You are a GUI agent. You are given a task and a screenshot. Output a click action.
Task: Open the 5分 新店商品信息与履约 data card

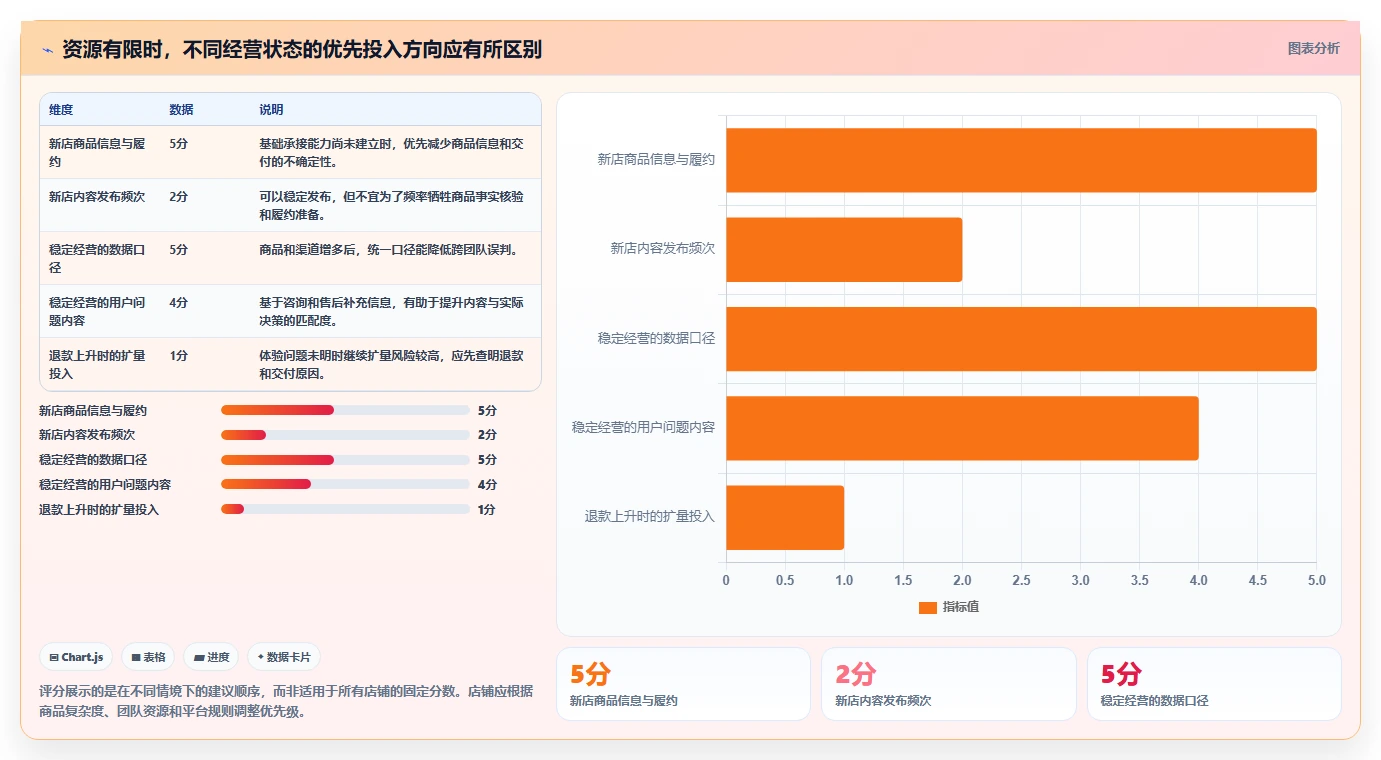tap(683, 684)
